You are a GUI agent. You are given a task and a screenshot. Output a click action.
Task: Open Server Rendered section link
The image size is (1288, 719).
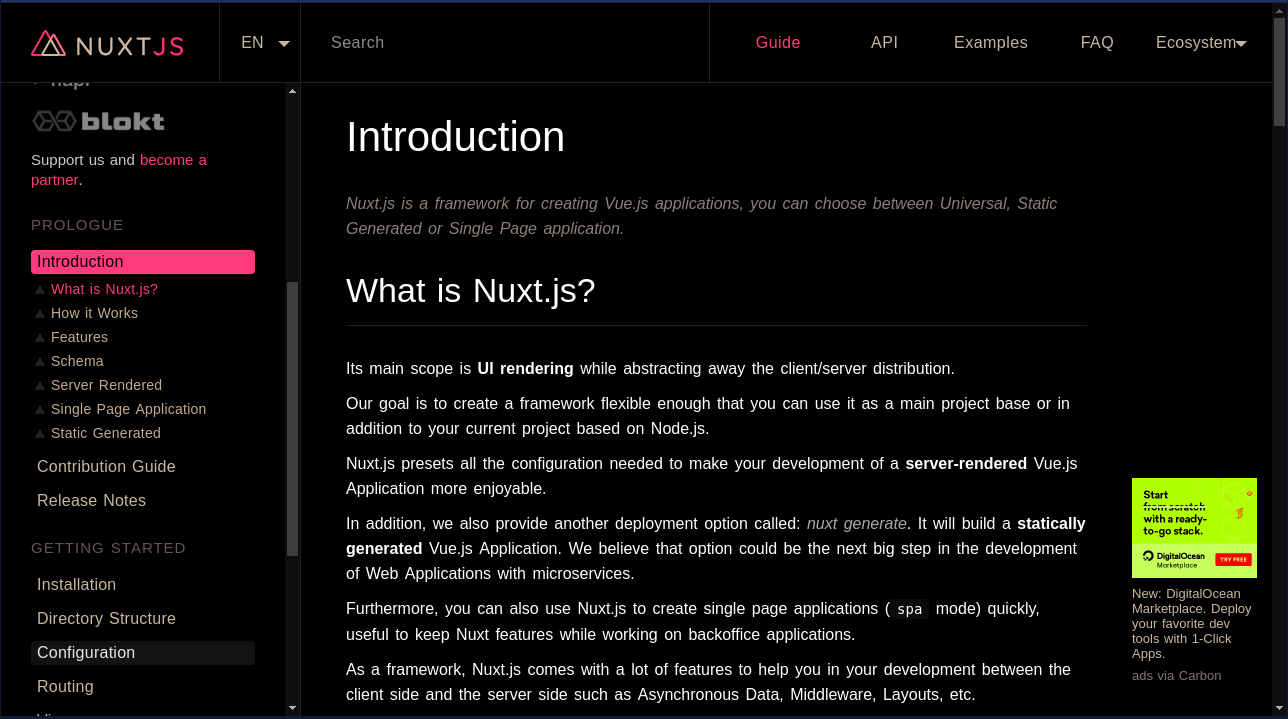click(106, 385)
